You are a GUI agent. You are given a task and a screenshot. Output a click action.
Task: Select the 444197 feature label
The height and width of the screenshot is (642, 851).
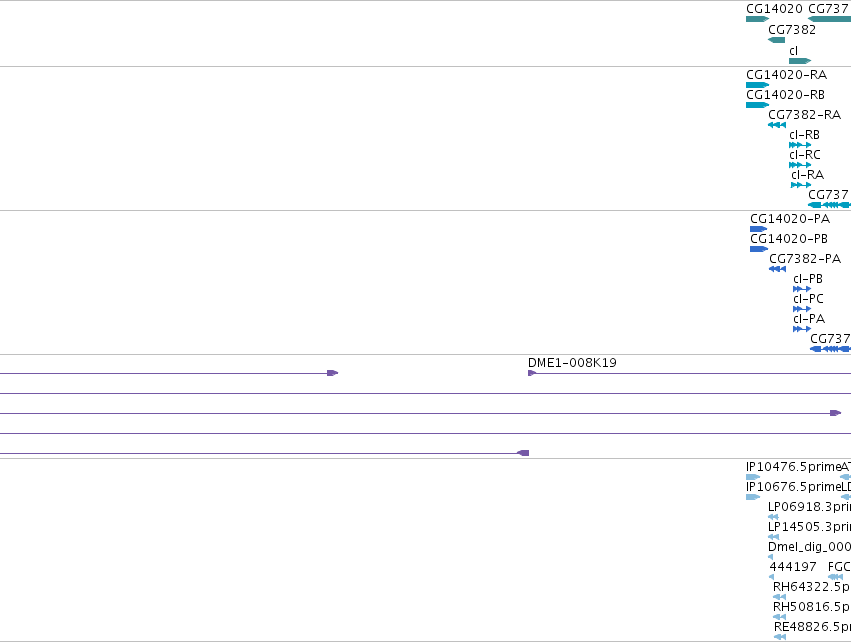click(793, 567)
